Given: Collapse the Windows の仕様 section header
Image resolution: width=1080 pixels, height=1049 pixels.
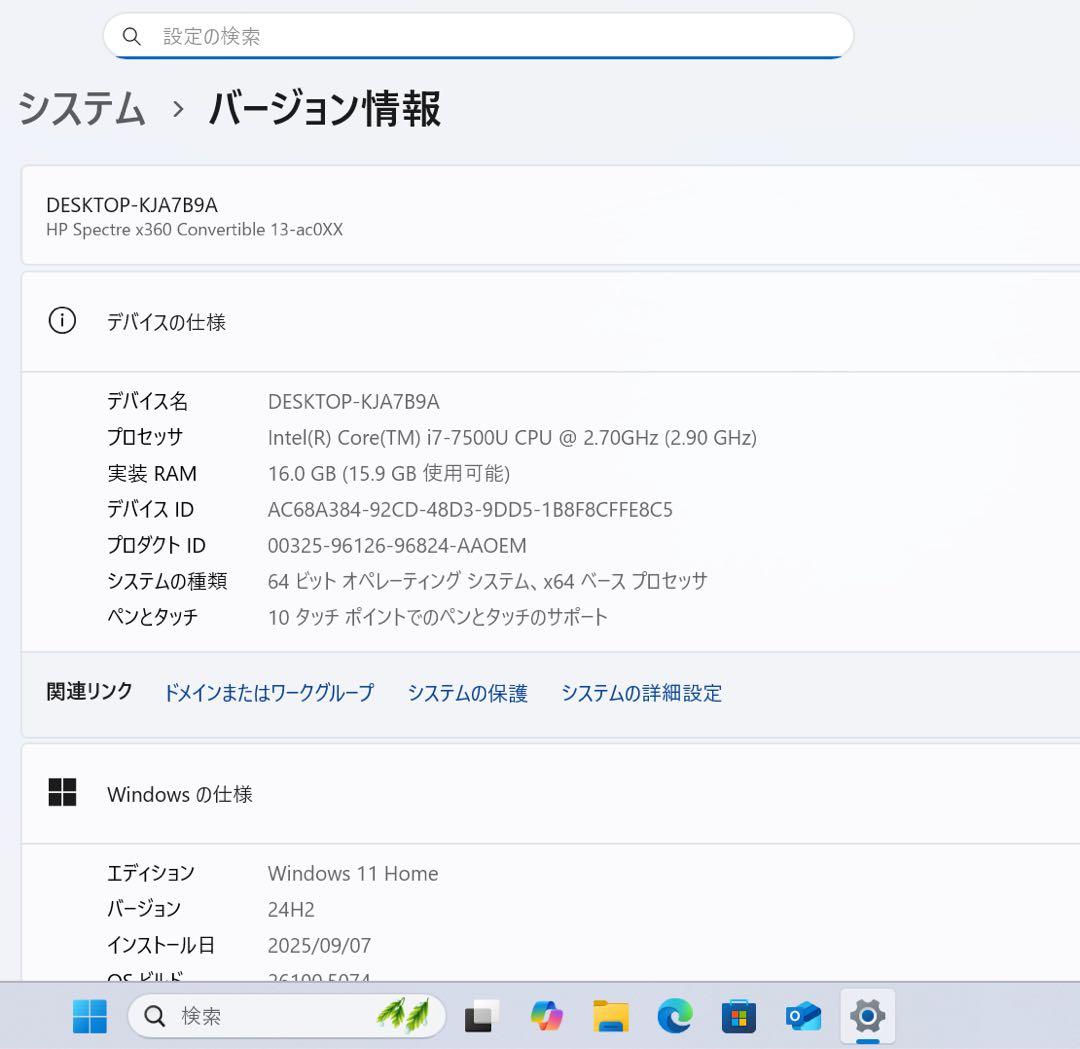Looking at the screenshot, I should point(550,793).
